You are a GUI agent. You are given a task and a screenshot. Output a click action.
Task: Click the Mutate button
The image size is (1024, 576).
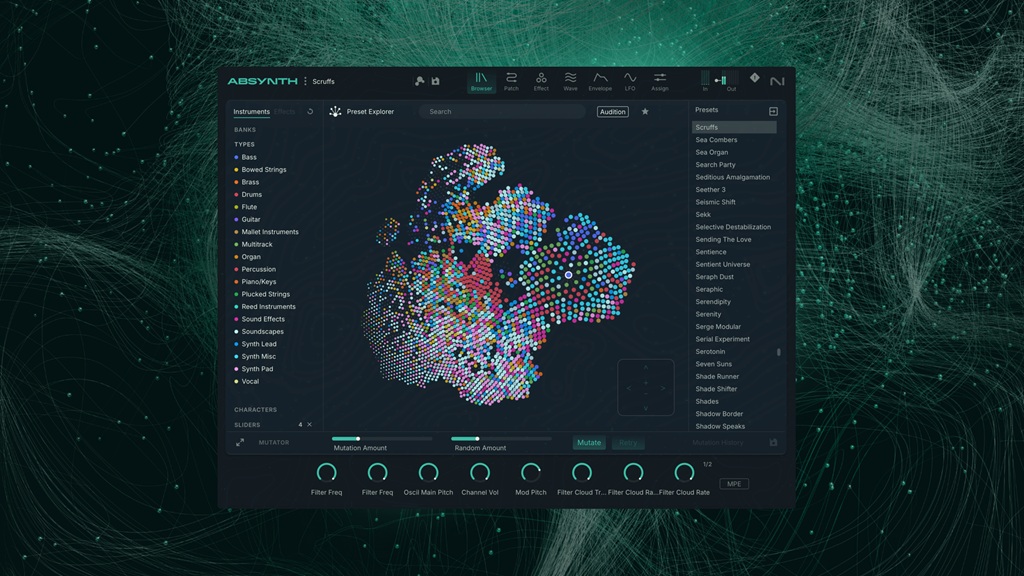(589, 443)
